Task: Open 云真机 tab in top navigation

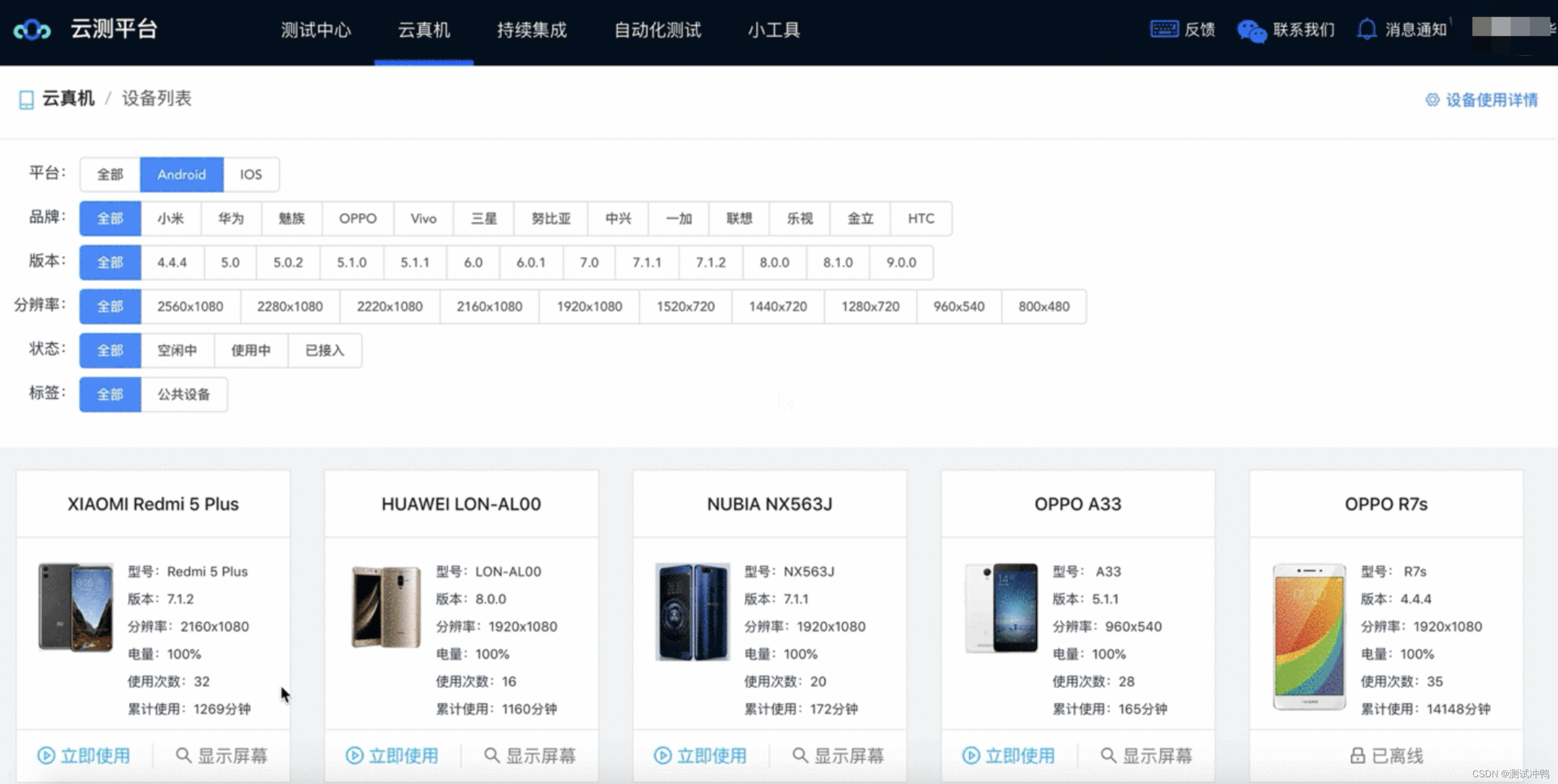Action: click(424, 30)
